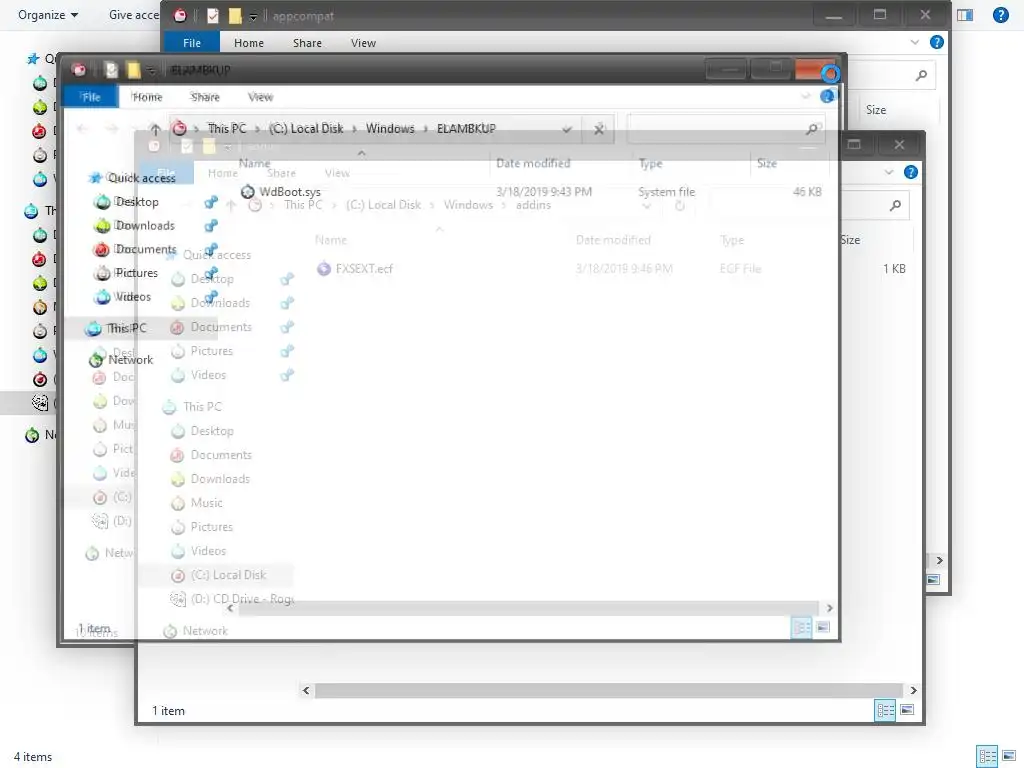Viewport: 1024px width, 768px height.
Task: Open the File tab in the ELAMBKUP window
Action: [x=91, y=97]
